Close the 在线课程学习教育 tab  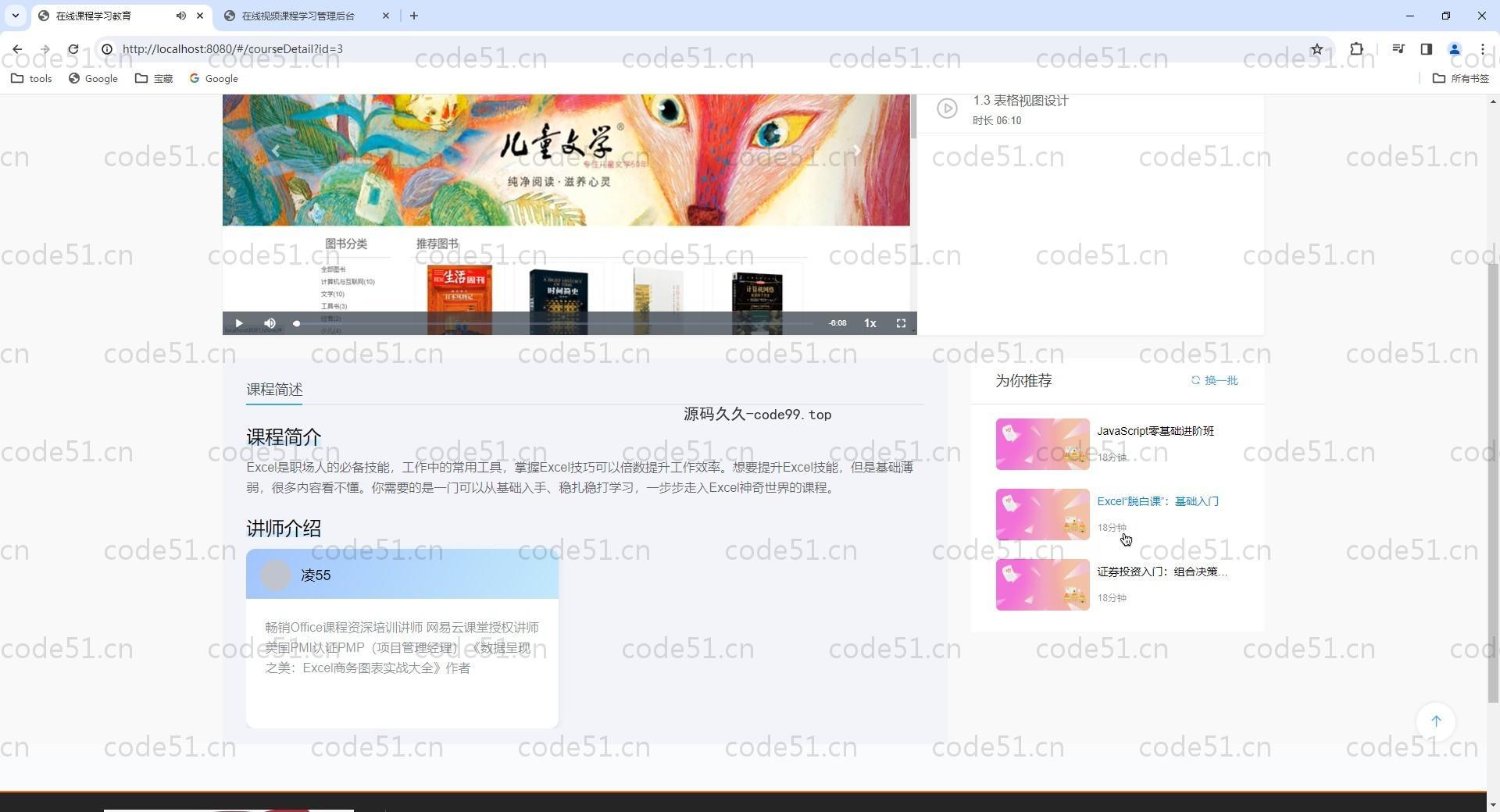[x=200, y=16]
